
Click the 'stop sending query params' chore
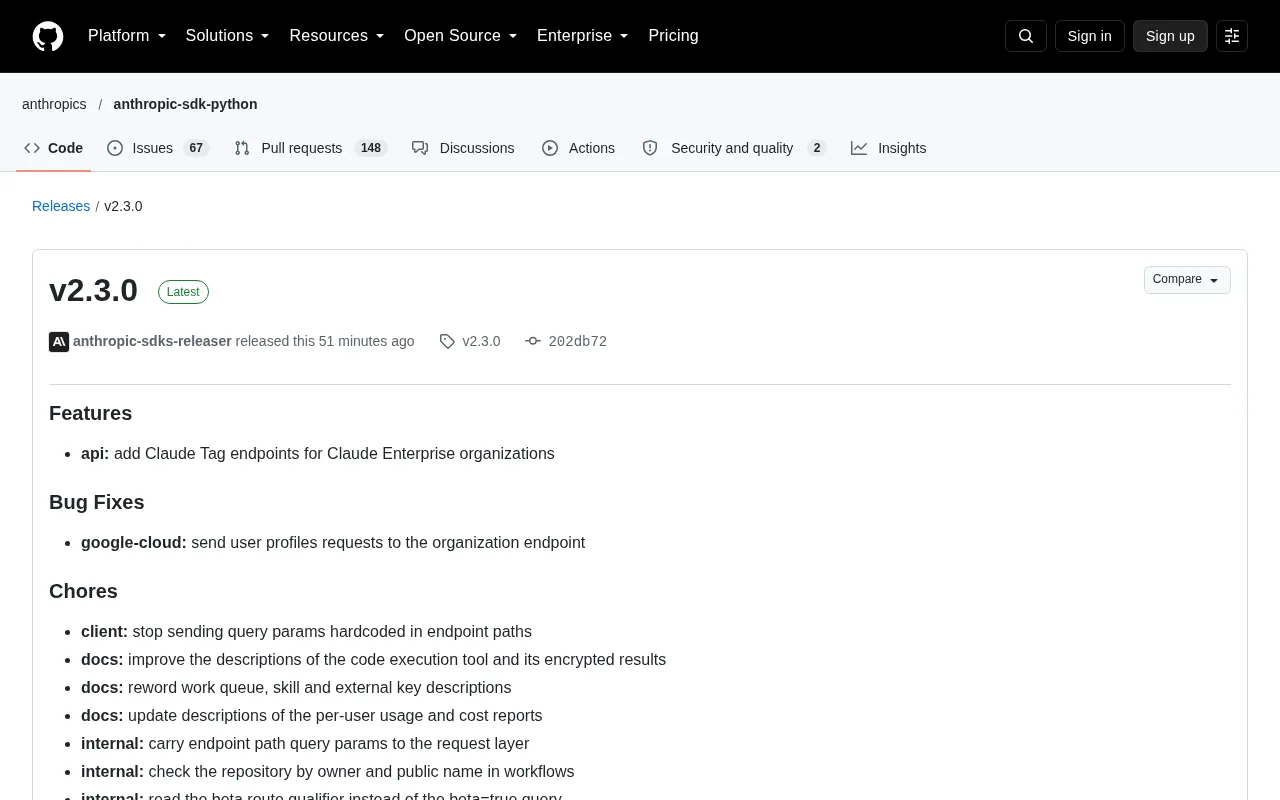pyautogui.click(x=306, y=631)
